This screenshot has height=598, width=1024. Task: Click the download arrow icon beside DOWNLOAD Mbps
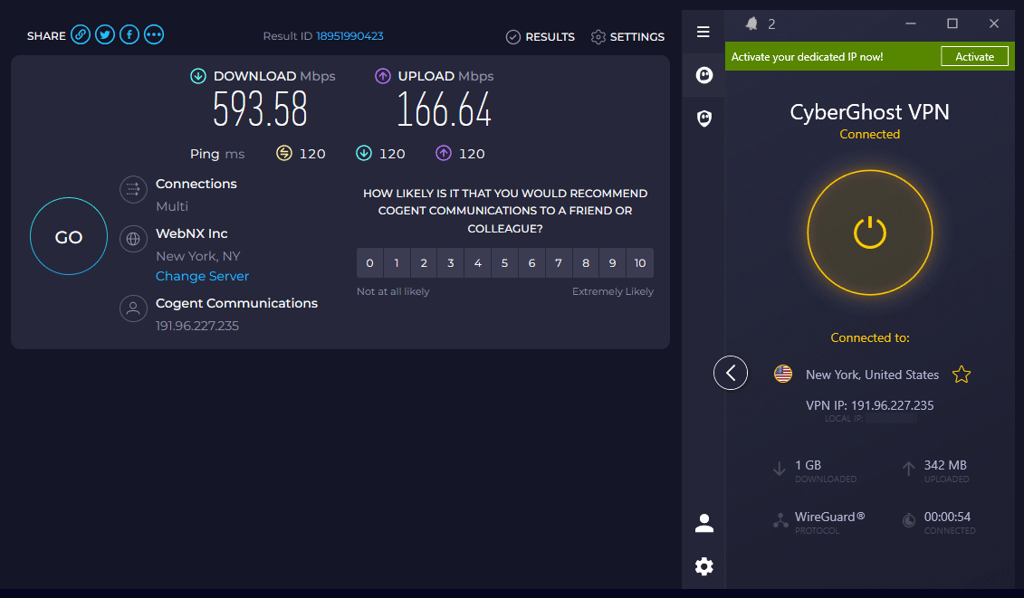(x=198, y=76)
